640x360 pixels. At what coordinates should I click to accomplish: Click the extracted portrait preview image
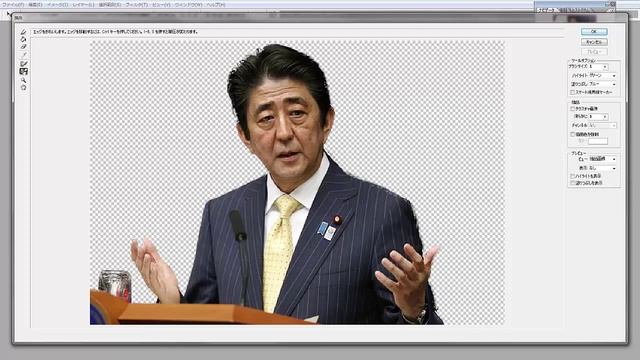(297, 183)
